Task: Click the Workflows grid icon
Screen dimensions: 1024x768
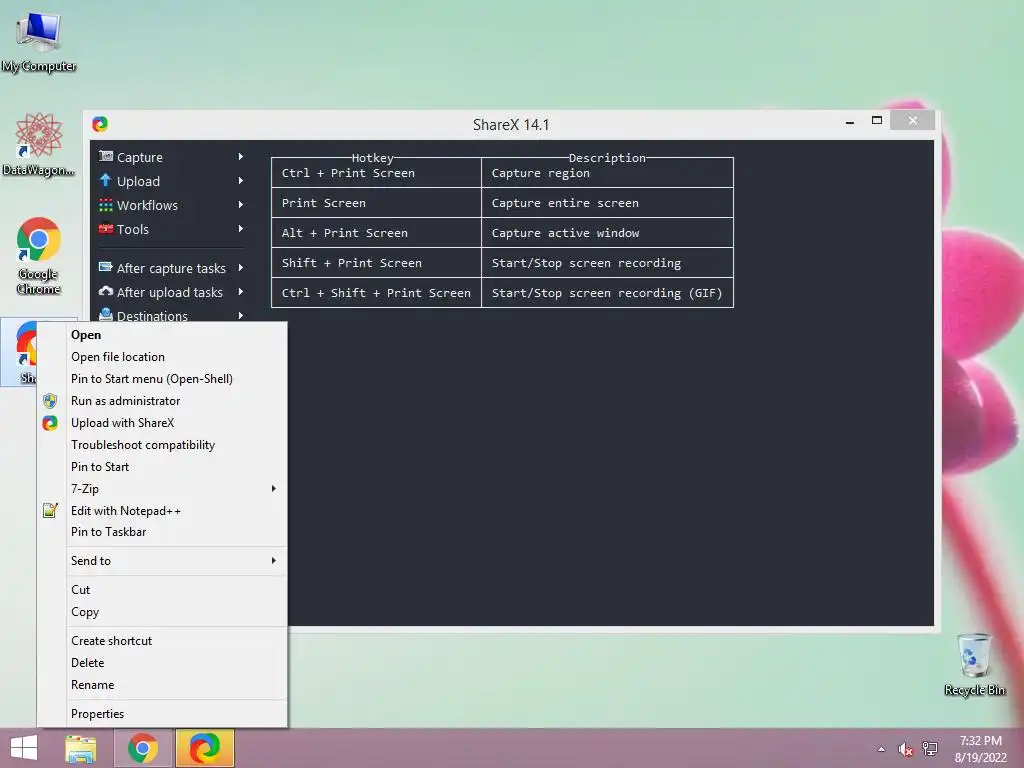Action: pos(106,205)
